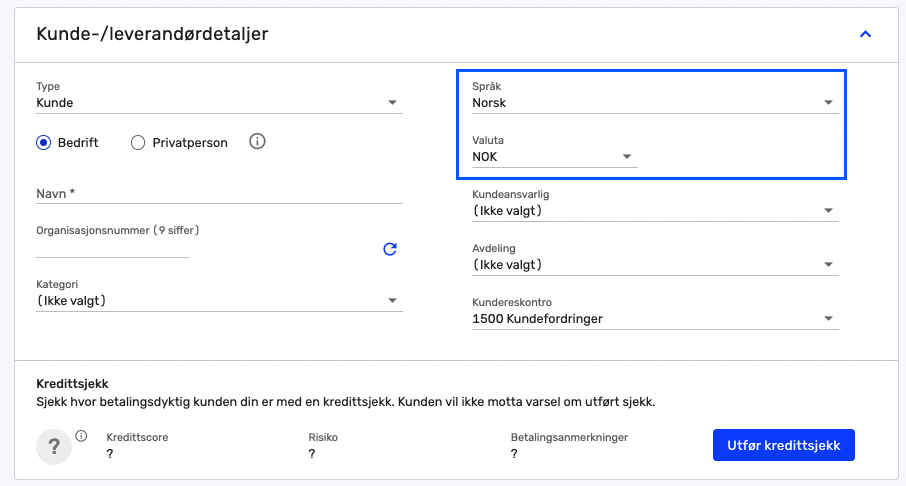Open the Type dropdown showing Kunde
906x486 pixels.
[219, 103]
